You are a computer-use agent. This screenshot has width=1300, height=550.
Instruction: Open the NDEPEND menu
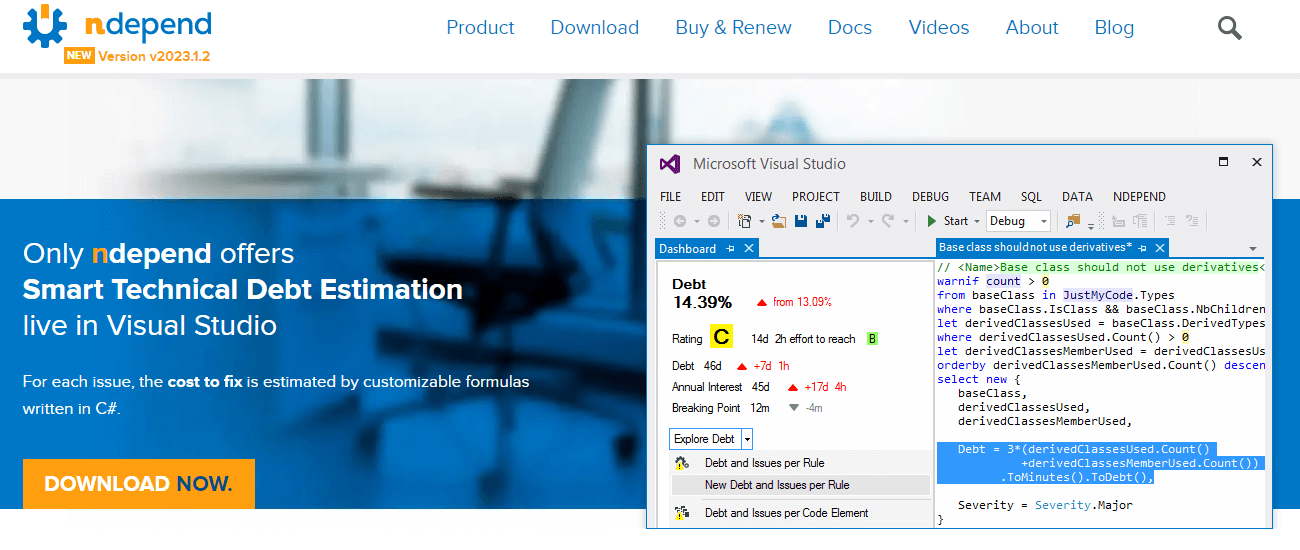point(1139,197)
